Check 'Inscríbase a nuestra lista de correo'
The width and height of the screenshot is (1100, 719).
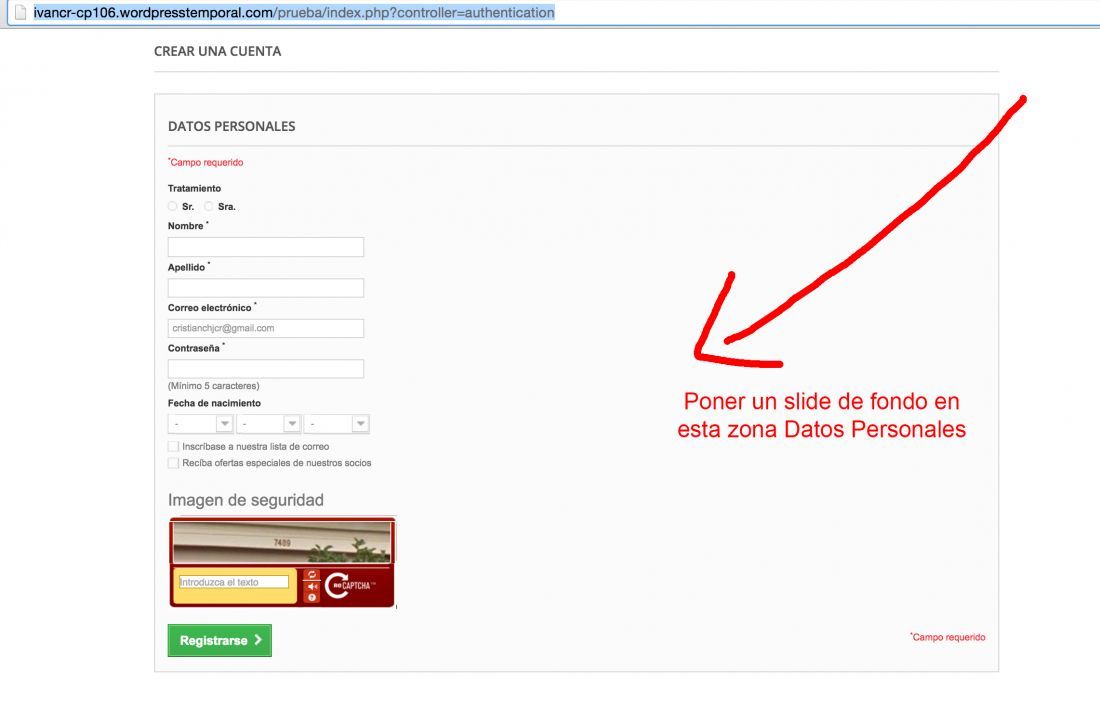coord(173,446)
